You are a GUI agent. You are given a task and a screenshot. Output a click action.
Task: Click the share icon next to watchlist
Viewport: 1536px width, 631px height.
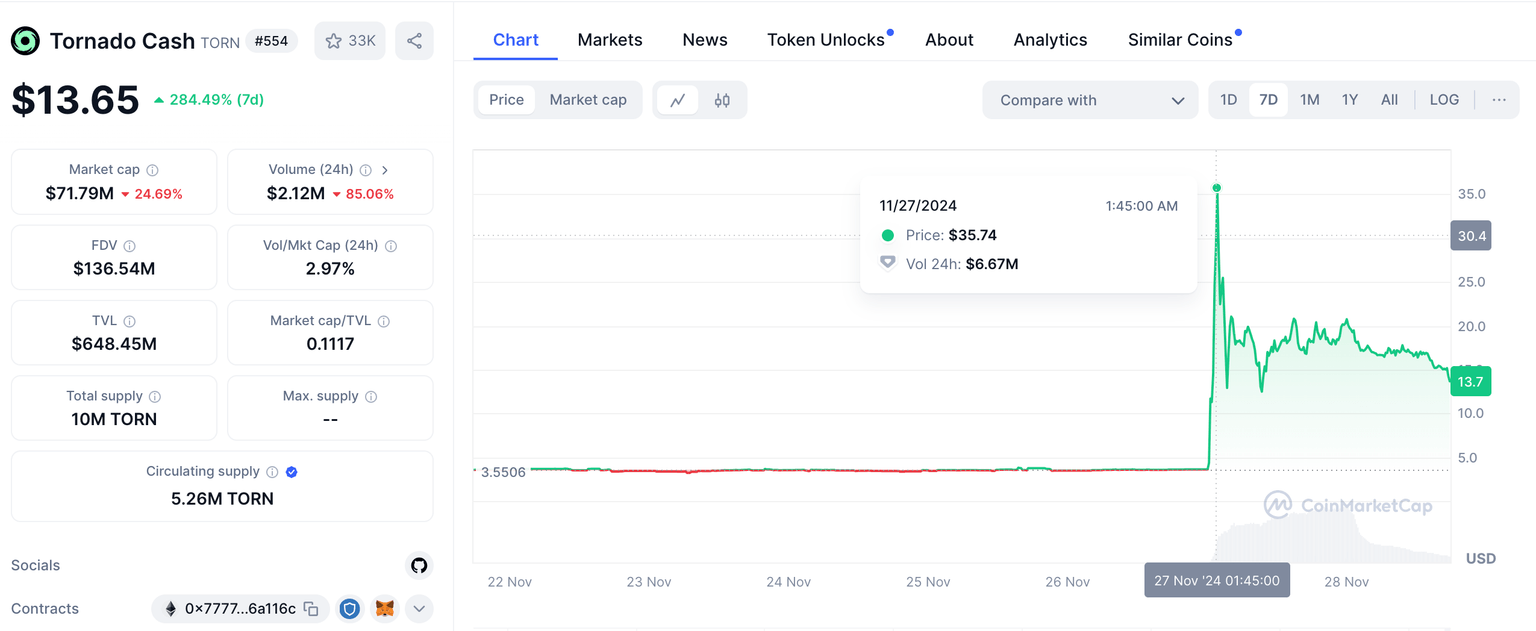414,41
